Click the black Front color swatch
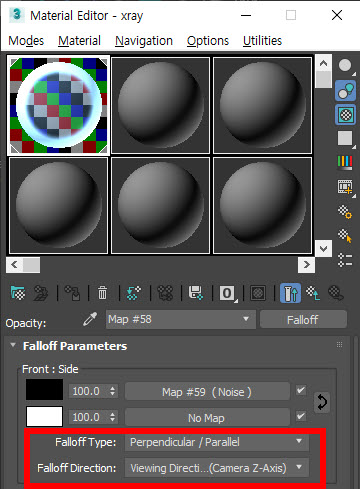Screen dimensions: 360x489 coord(44,389)
